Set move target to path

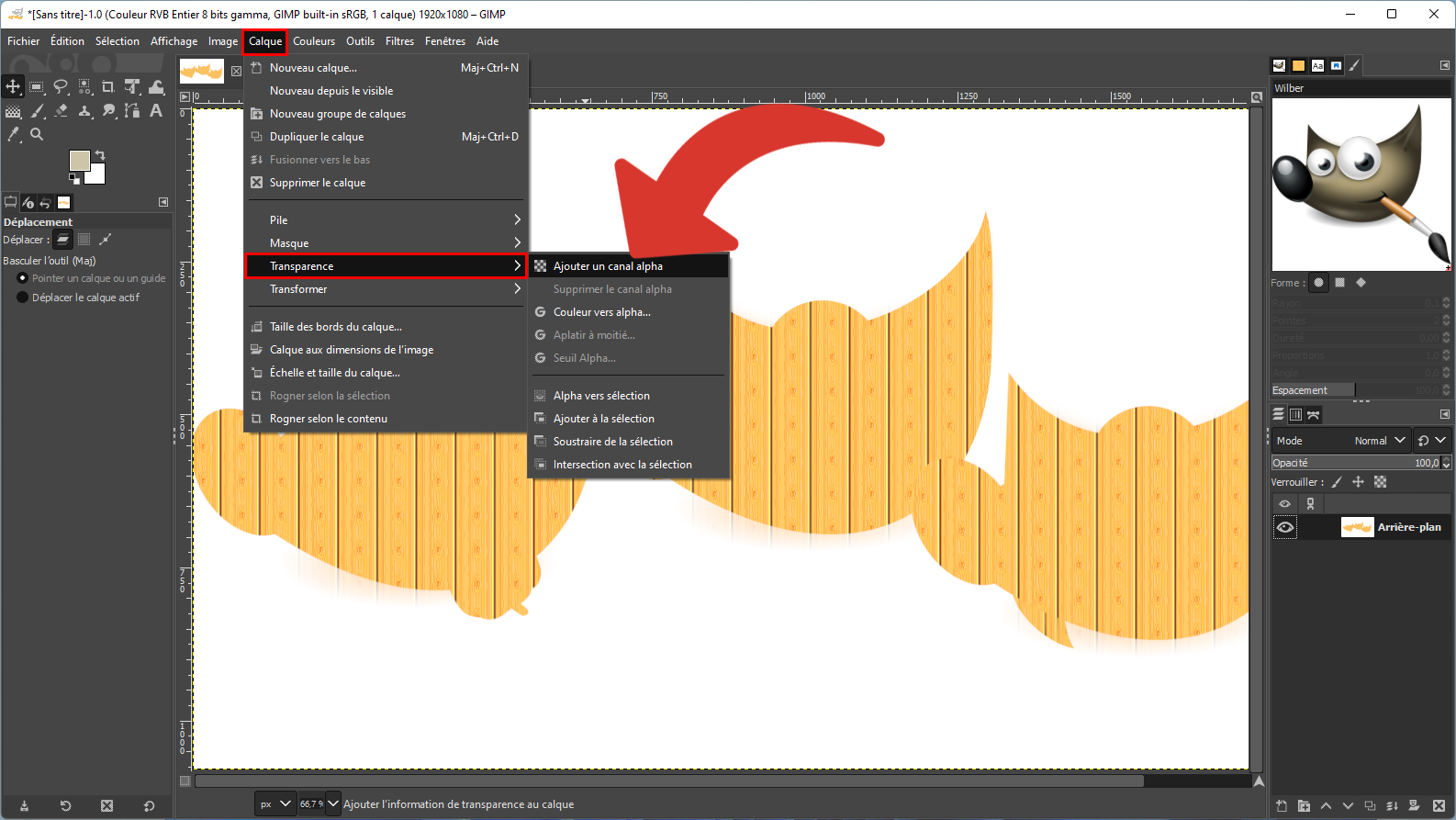(x=106, y=240)
